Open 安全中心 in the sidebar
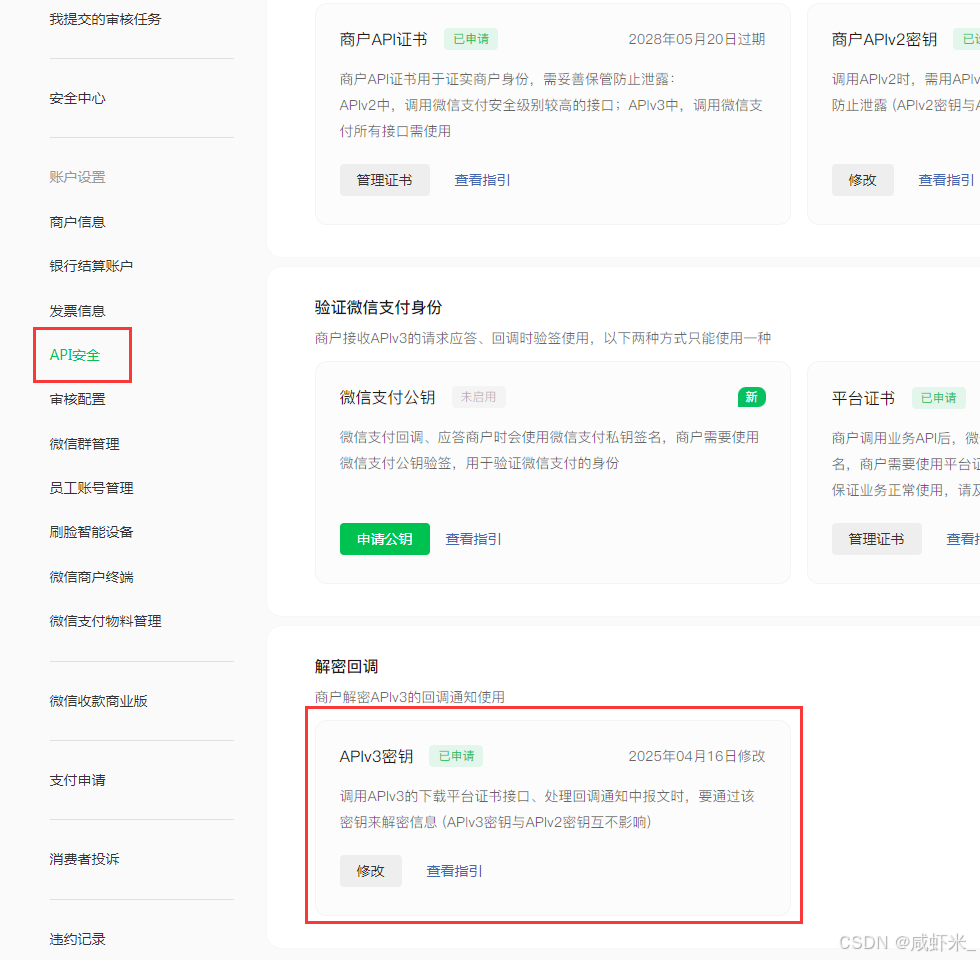This screenshot has width=980, height=960. (x=78, y=98)
